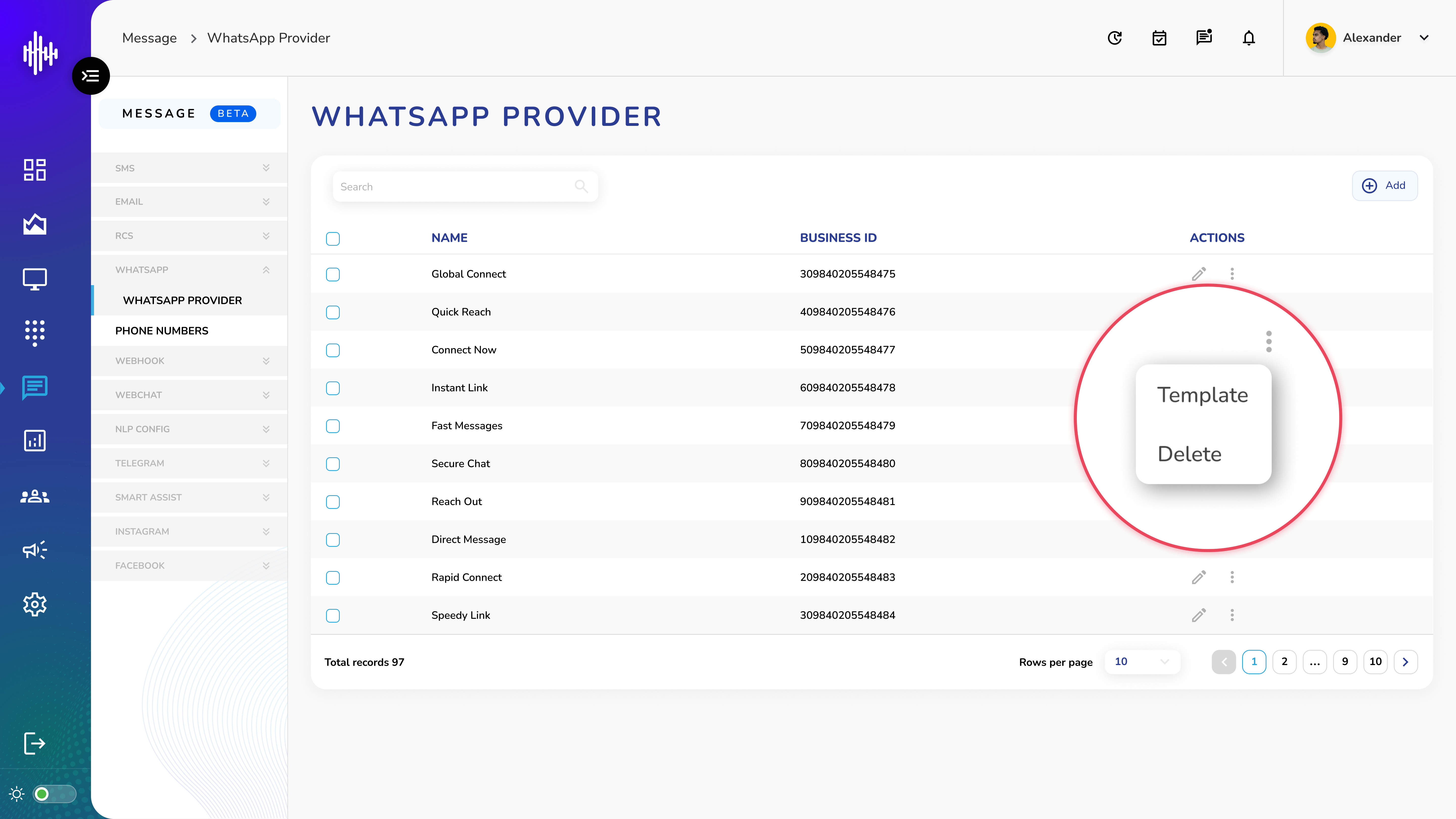Open the chat notes icon in header
Screen dimensions: 1456x819
(1204, 37)
